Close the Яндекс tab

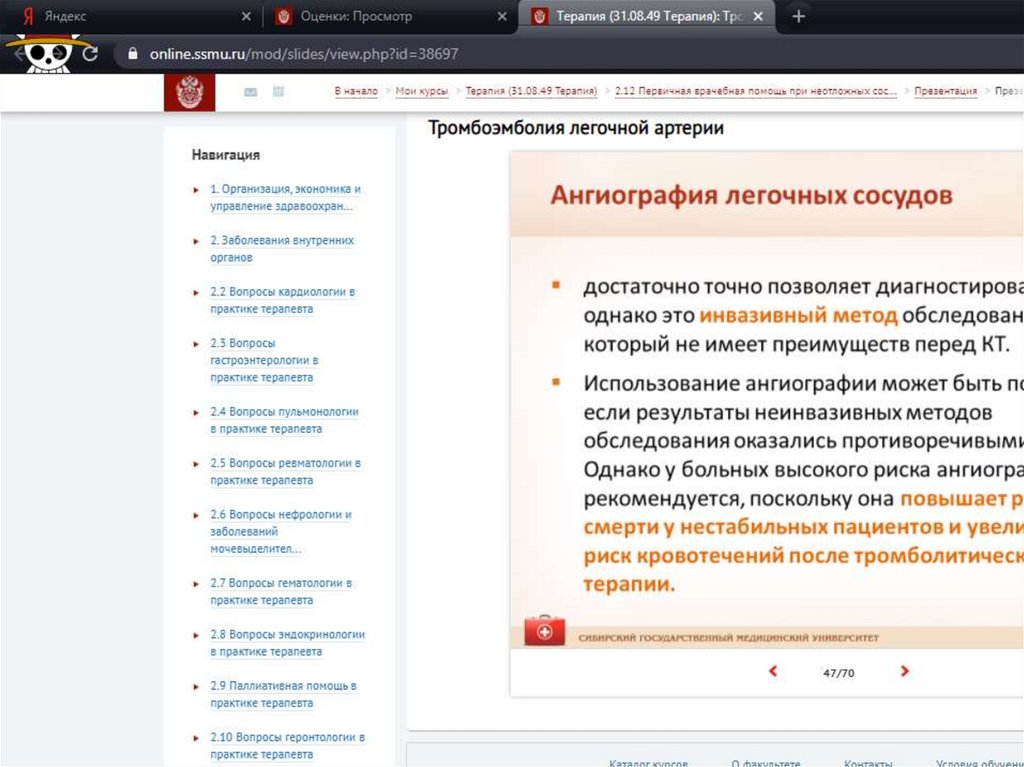pos(246,16)
